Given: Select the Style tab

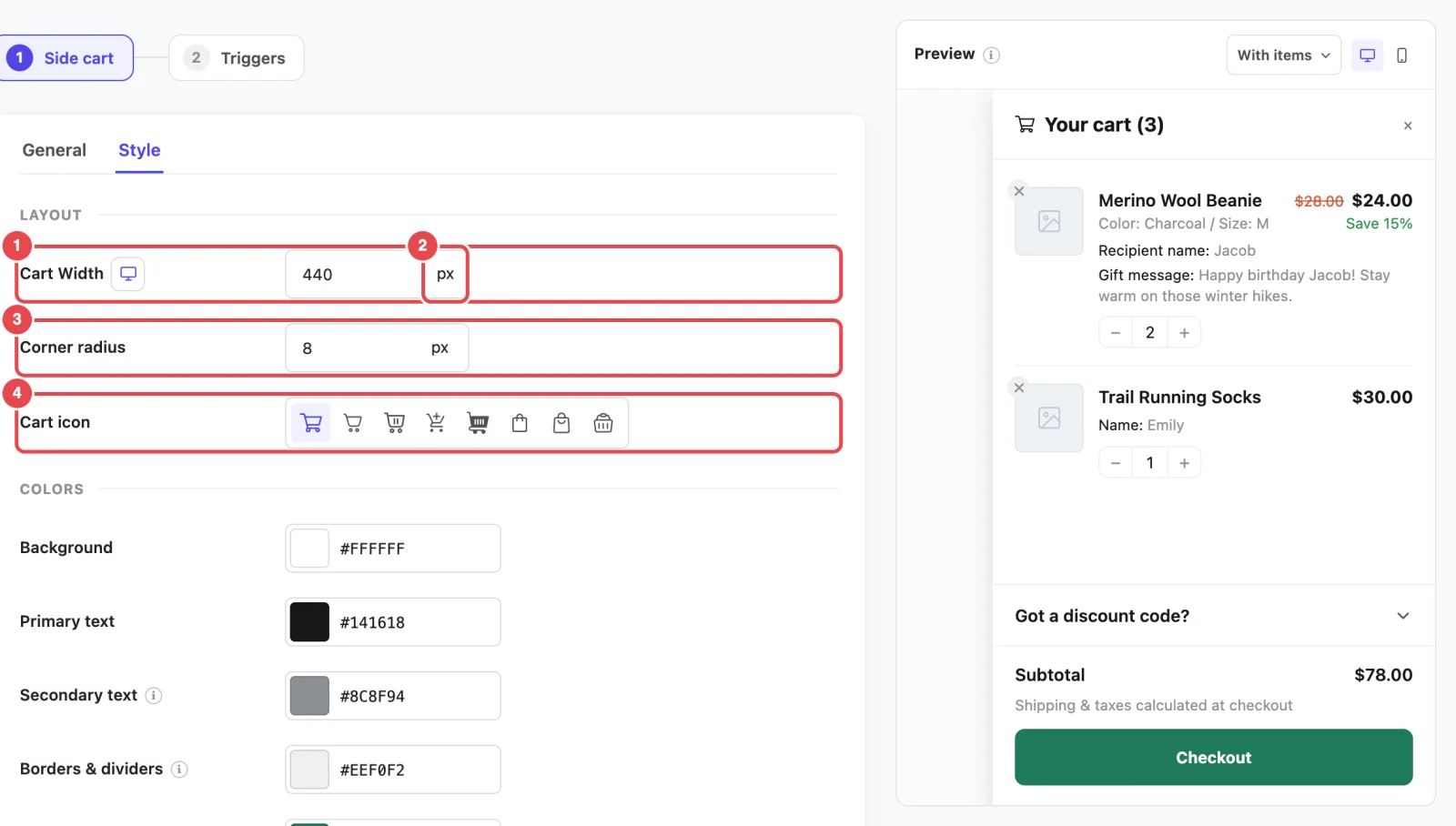Looking at the screenshot, I should 139,150.
